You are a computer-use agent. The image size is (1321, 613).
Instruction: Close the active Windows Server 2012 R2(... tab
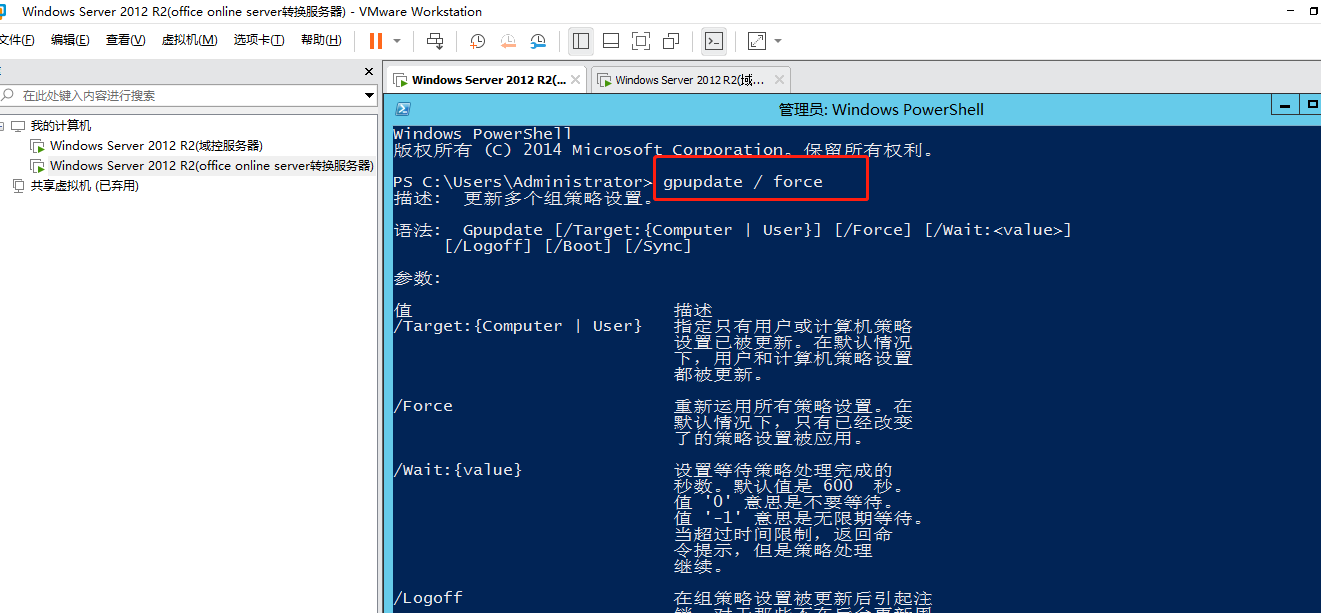pyautogui.click(x=577, y=80)
